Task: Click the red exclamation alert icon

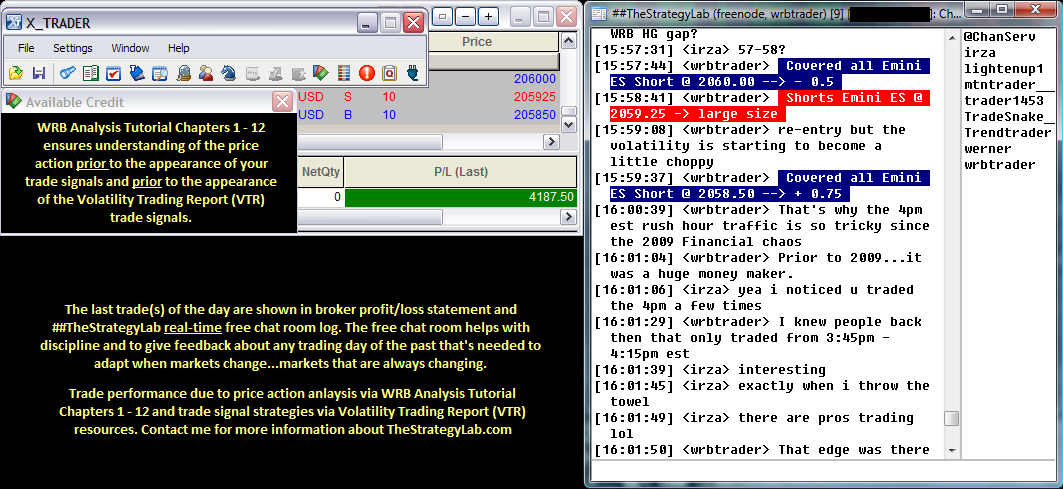Action: [x=366, y=73]
